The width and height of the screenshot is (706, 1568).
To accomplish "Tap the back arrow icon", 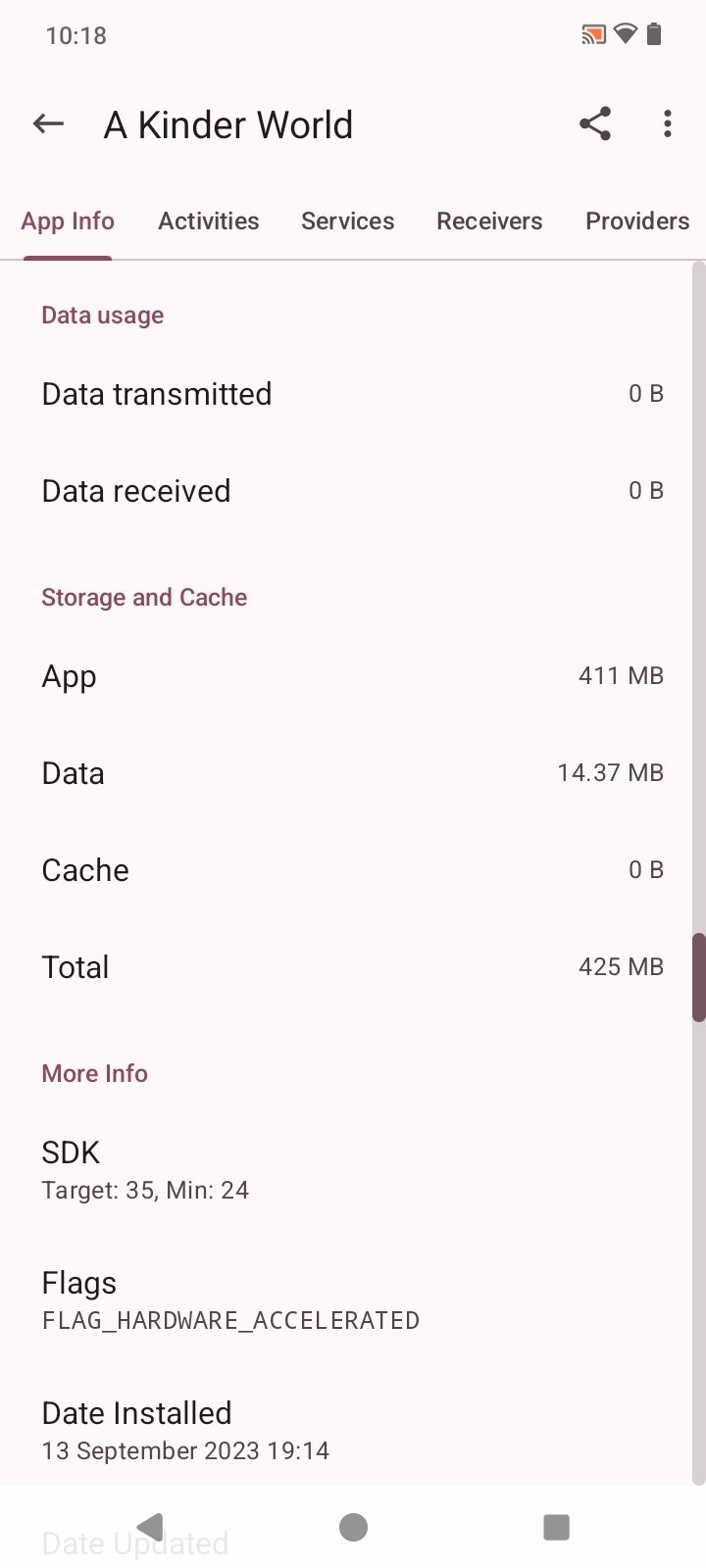I will (x=48, y=124).
